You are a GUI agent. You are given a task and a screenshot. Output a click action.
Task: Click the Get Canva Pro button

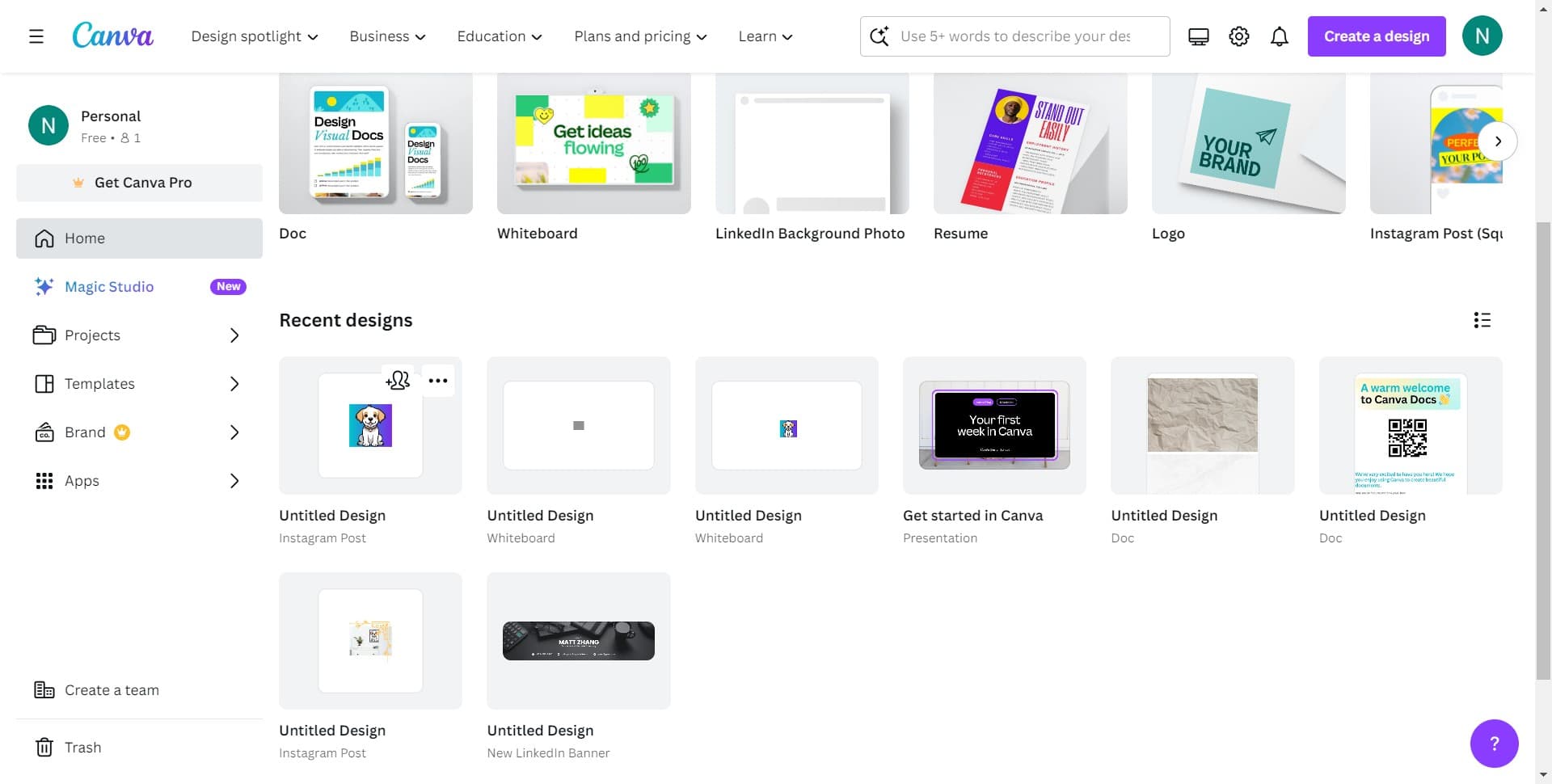139,183
